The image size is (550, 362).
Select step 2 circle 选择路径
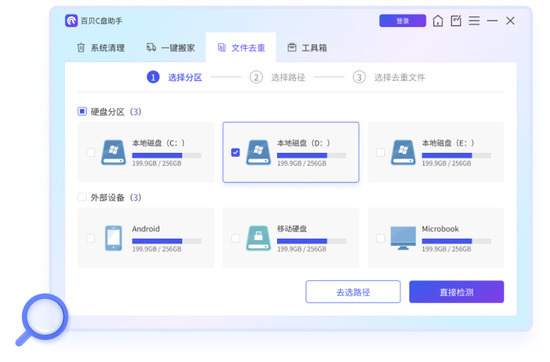[x=256, y=77]
